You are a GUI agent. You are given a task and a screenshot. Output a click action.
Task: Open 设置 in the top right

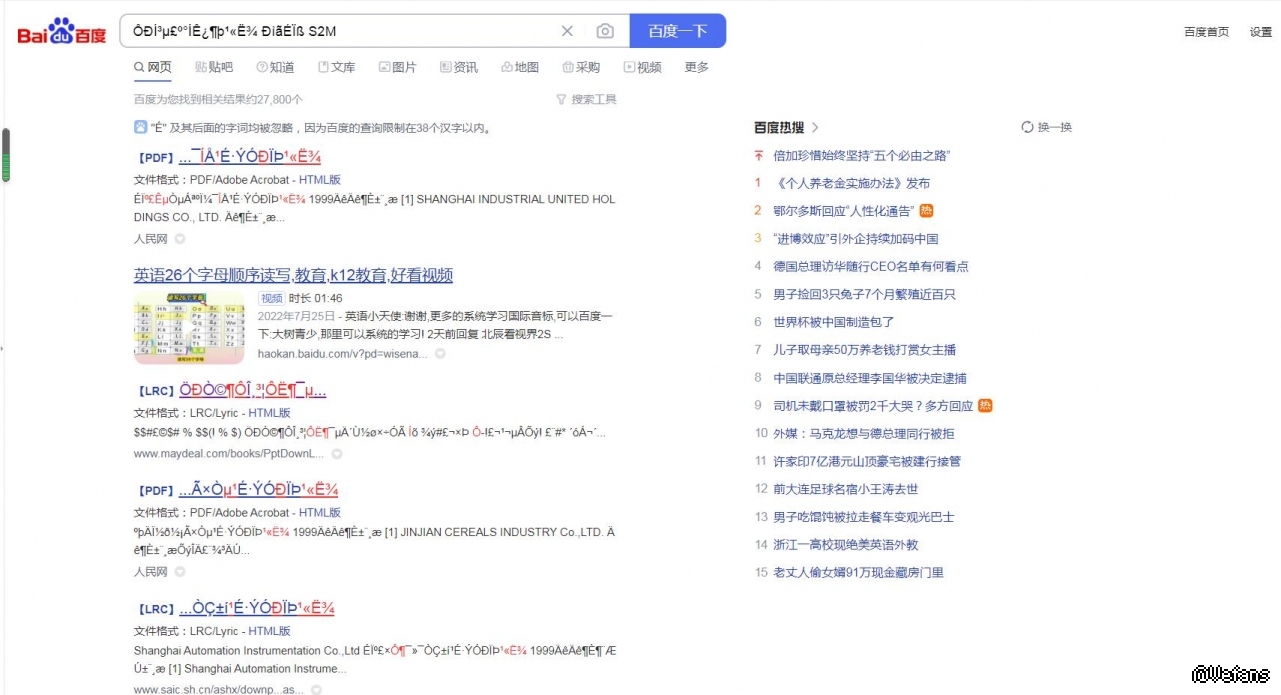tap(1260, 32)
